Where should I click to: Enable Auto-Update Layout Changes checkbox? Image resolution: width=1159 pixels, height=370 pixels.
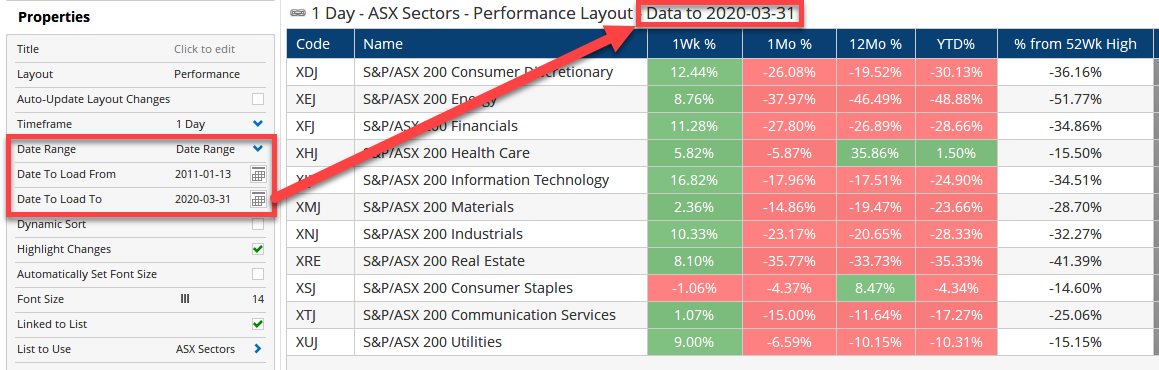tap(257, 99)
